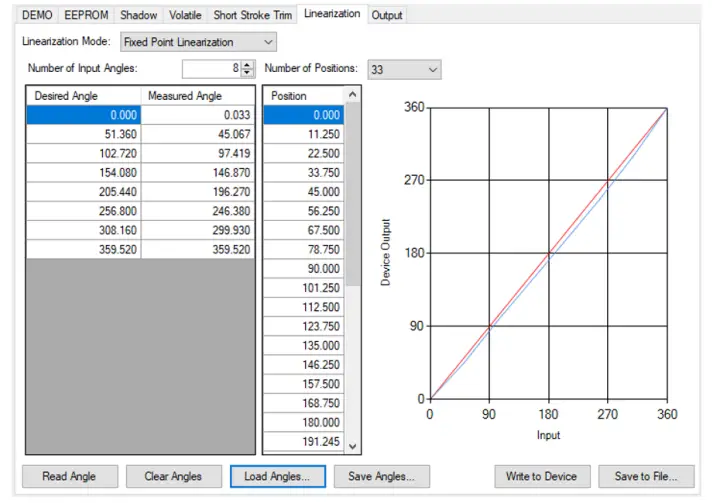Select Desired Angle cell 205.440
Image resolution: width=712 pixels, height=503 pixels.
(x=84, y=192)
